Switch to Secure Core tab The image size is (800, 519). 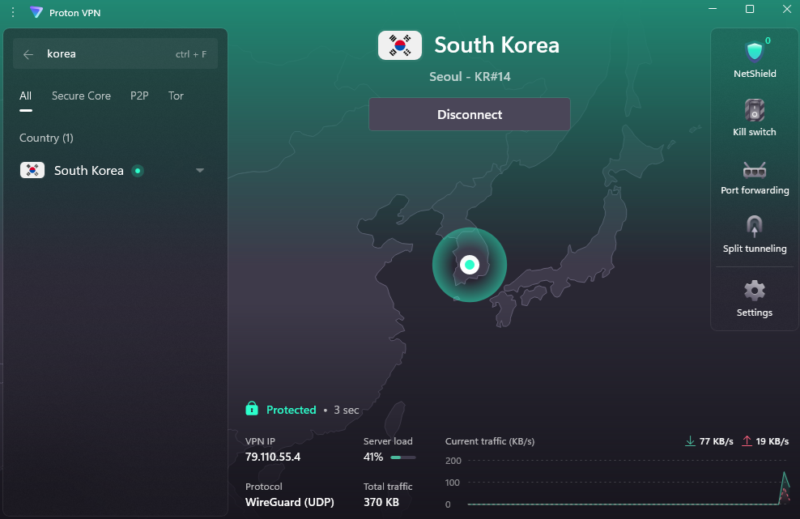coord(81,96)
